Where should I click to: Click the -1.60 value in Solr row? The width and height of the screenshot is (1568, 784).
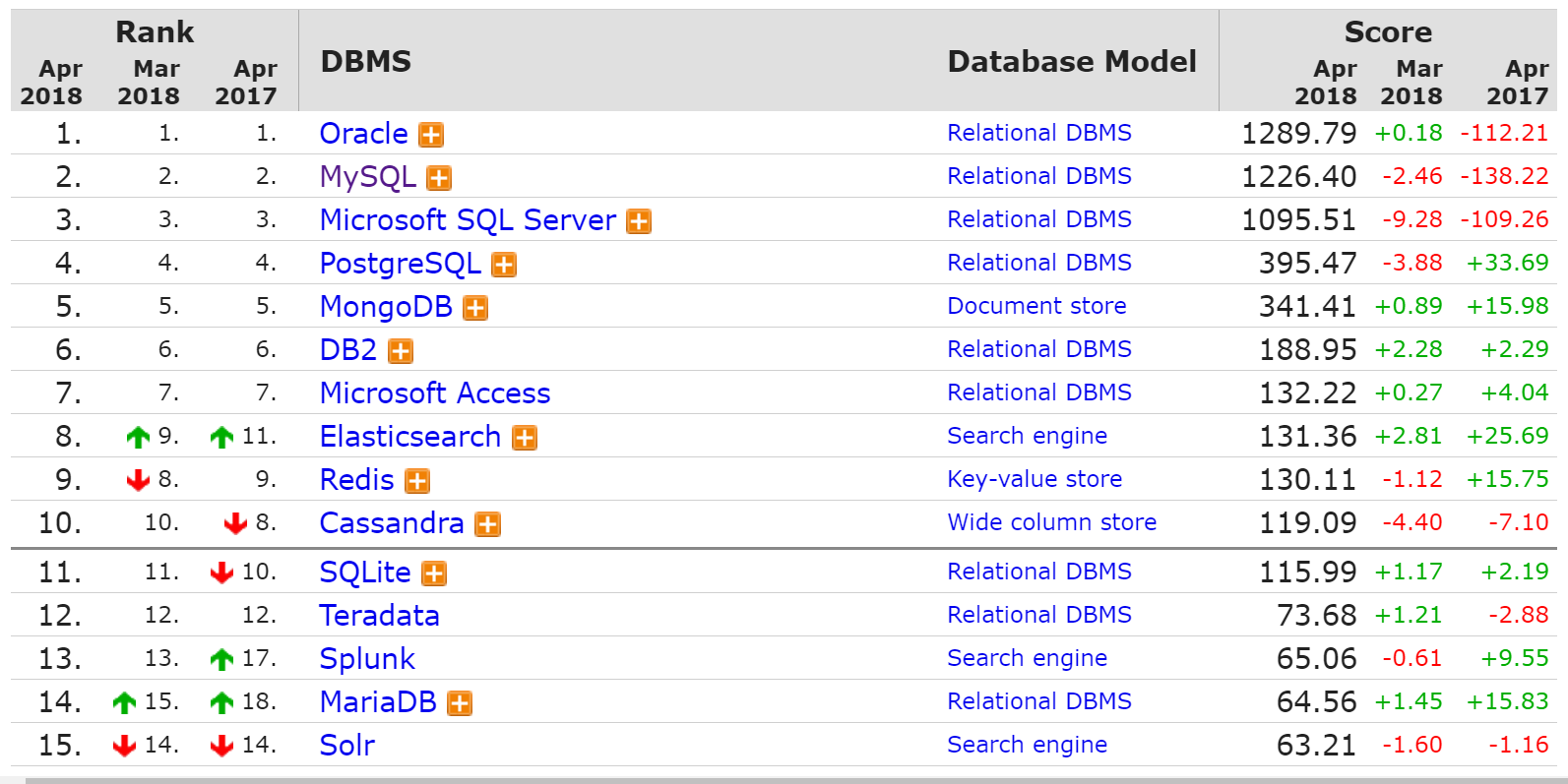(1411, 745)
